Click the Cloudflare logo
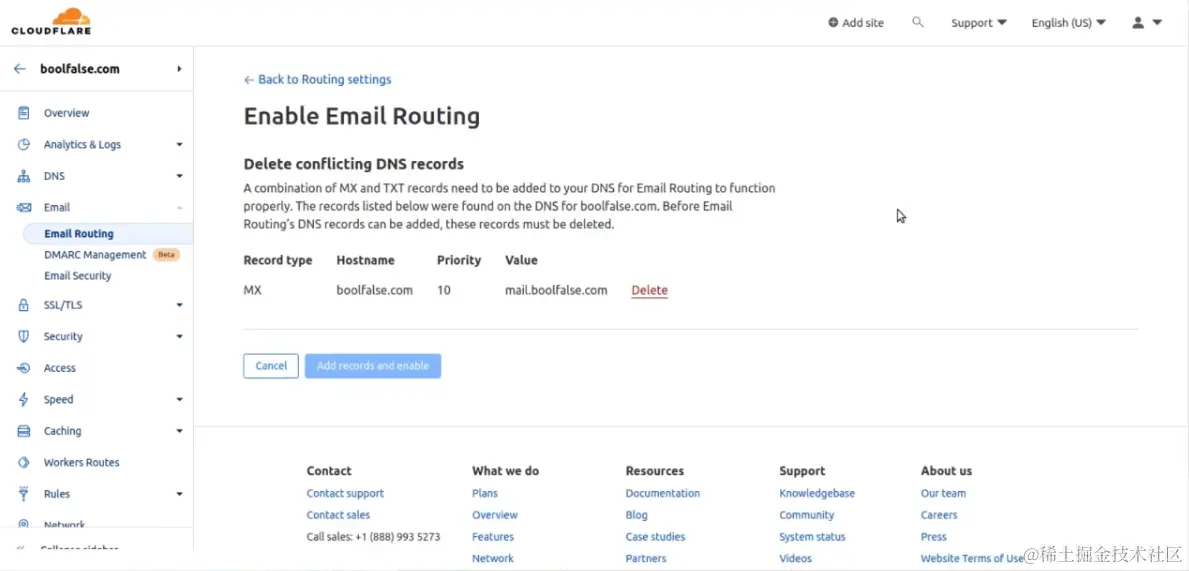 coord(51,21)
